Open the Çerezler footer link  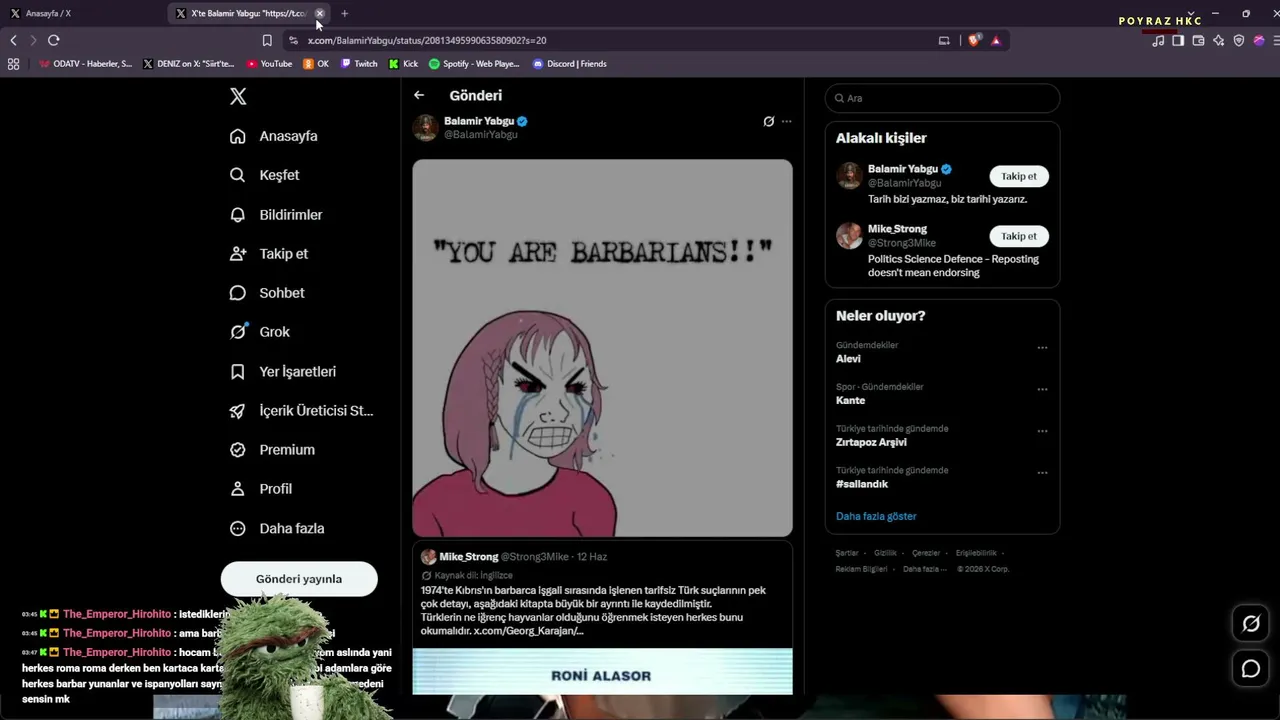point(926,553)
